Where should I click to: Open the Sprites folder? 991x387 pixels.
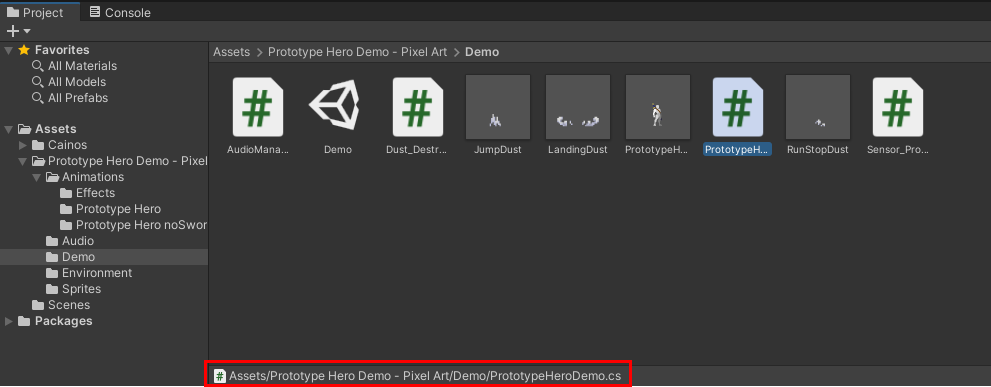(82, 289)
